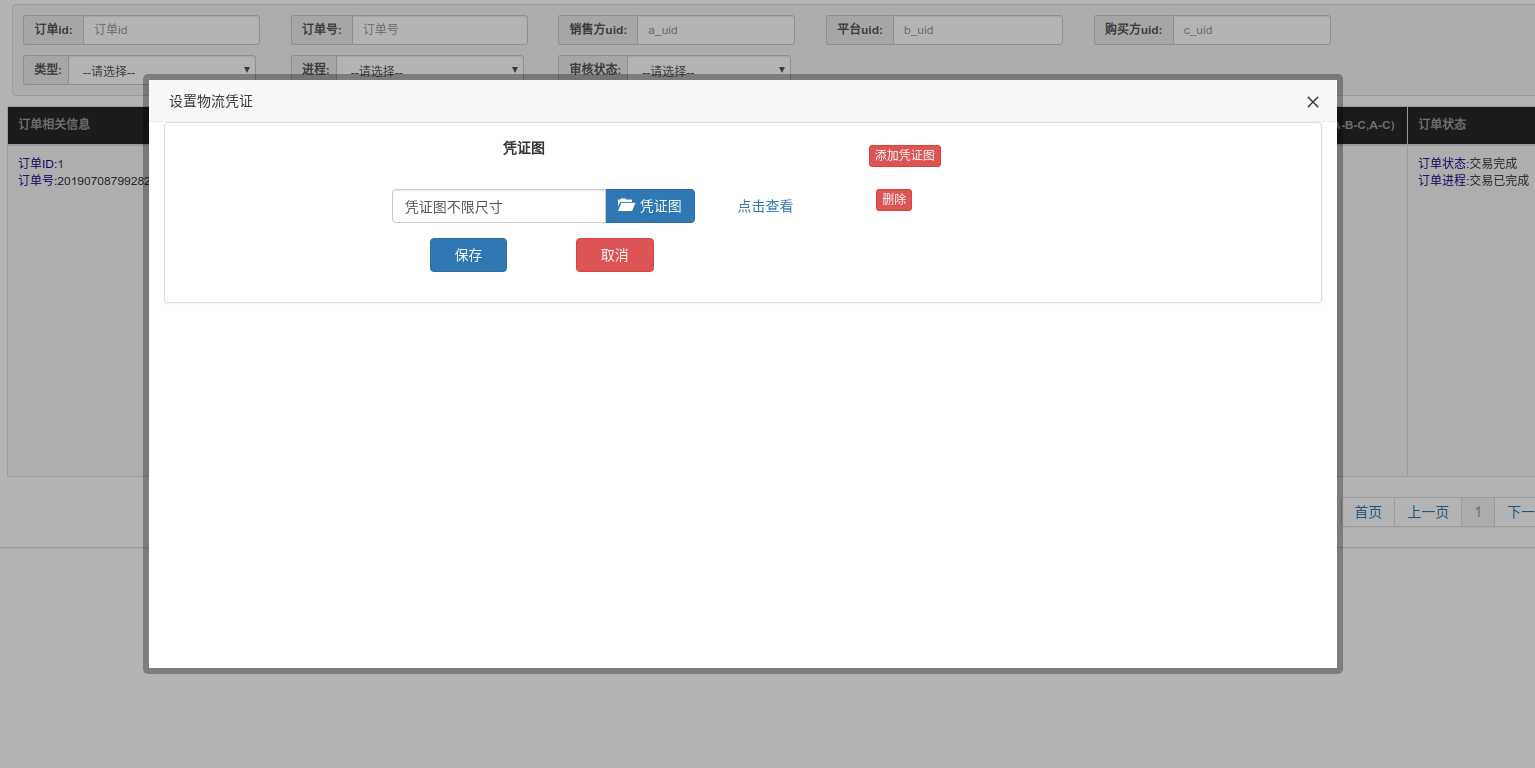Click the 订单进程:交易已完成 text
The width and height of the screenshot is (1535, 768).
coord(1473,180)
